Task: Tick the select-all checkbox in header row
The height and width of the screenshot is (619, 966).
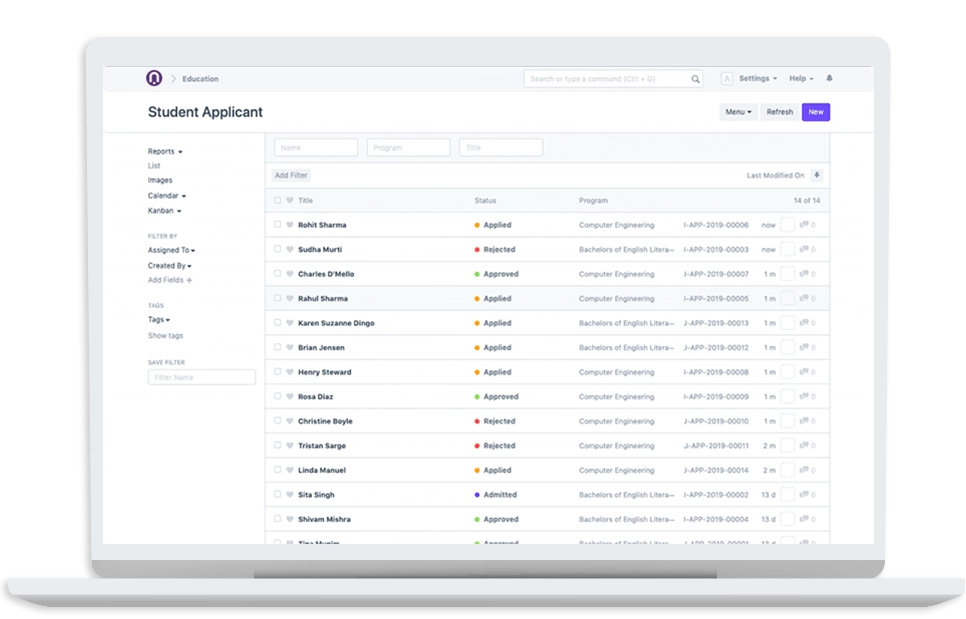Action: (278, 201)
